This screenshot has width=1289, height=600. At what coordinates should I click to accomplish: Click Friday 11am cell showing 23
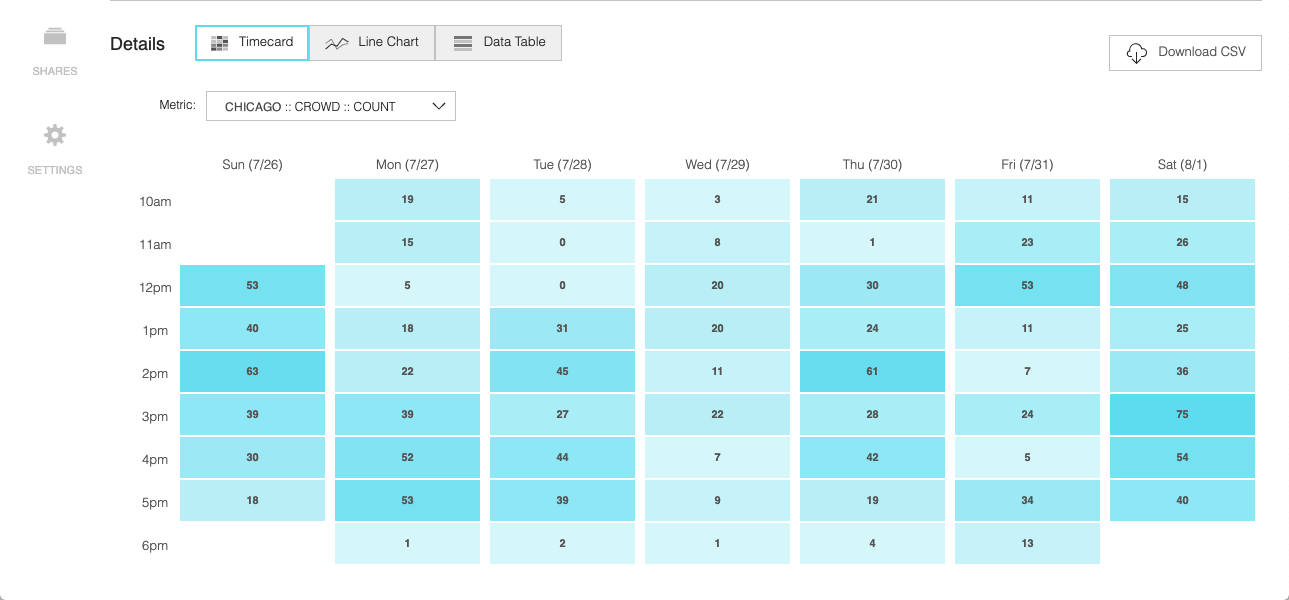[x=1027, y=242]
